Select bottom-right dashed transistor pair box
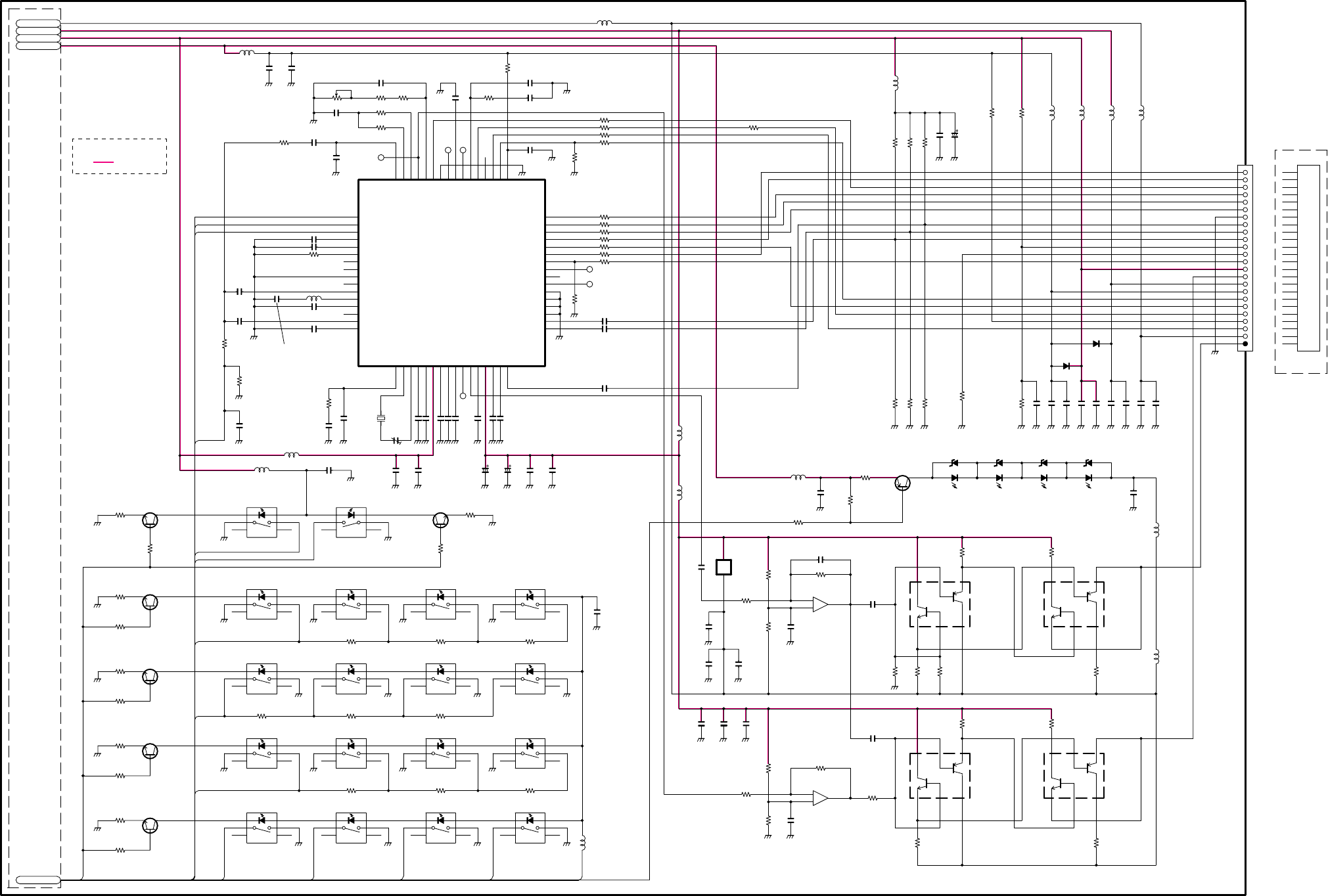Viewport: 1328px width, 896px height. (x=1074, y=776)
